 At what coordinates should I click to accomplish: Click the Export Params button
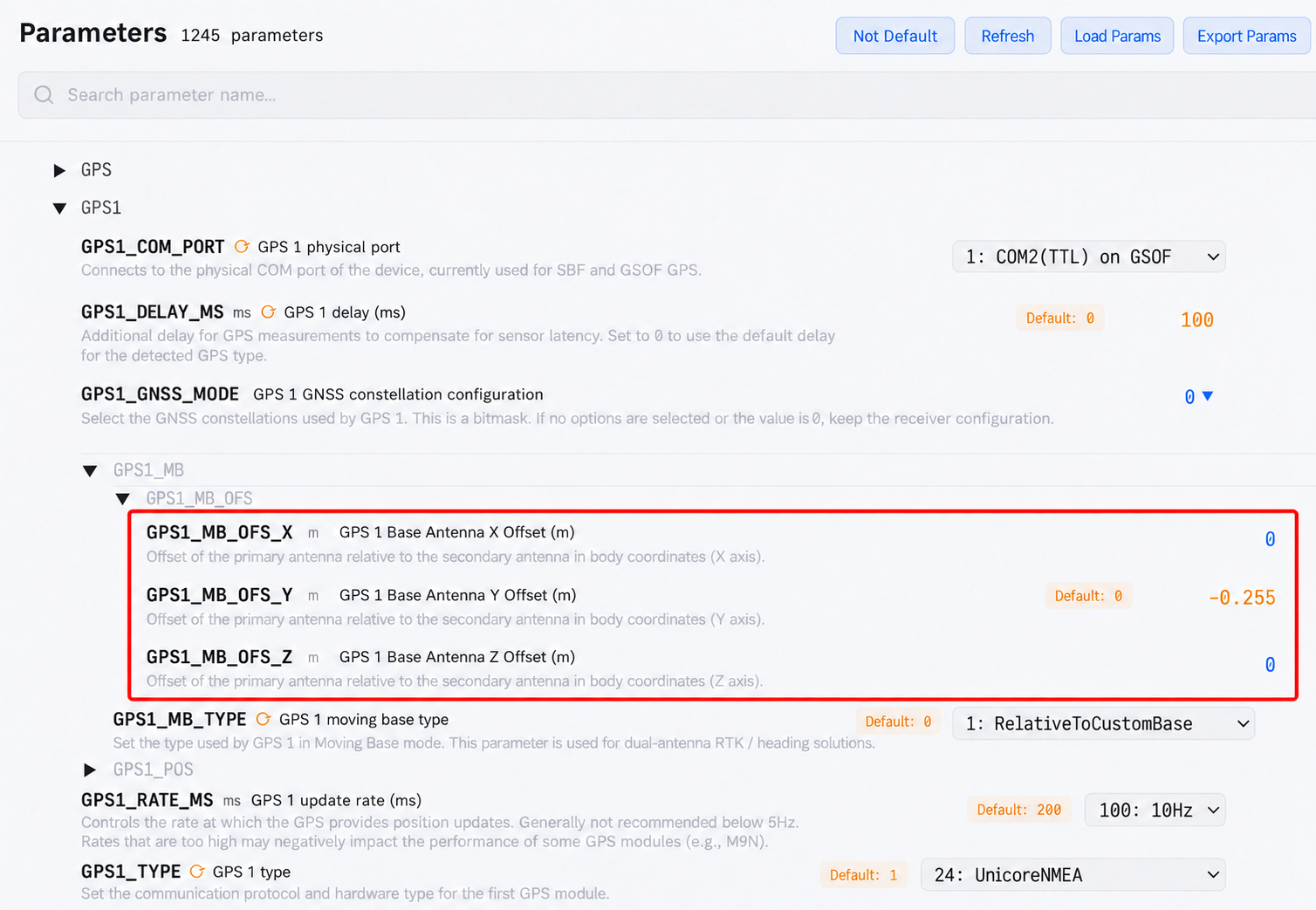(x=1246, y=36)
